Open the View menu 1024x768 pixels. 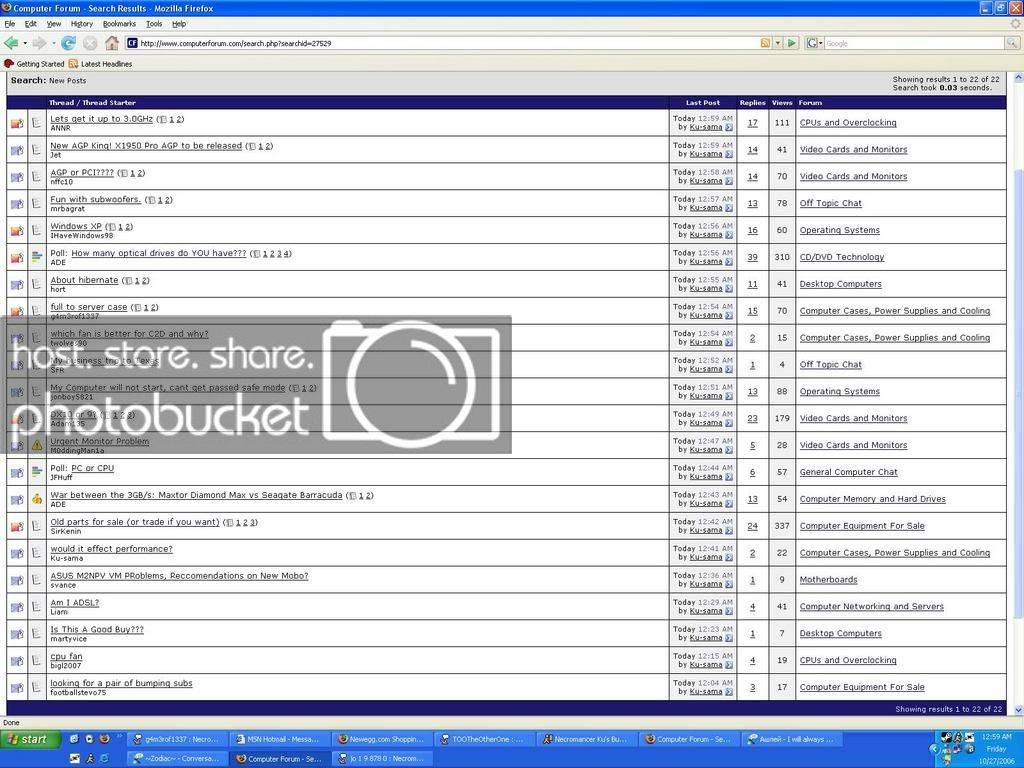(54, 24)
